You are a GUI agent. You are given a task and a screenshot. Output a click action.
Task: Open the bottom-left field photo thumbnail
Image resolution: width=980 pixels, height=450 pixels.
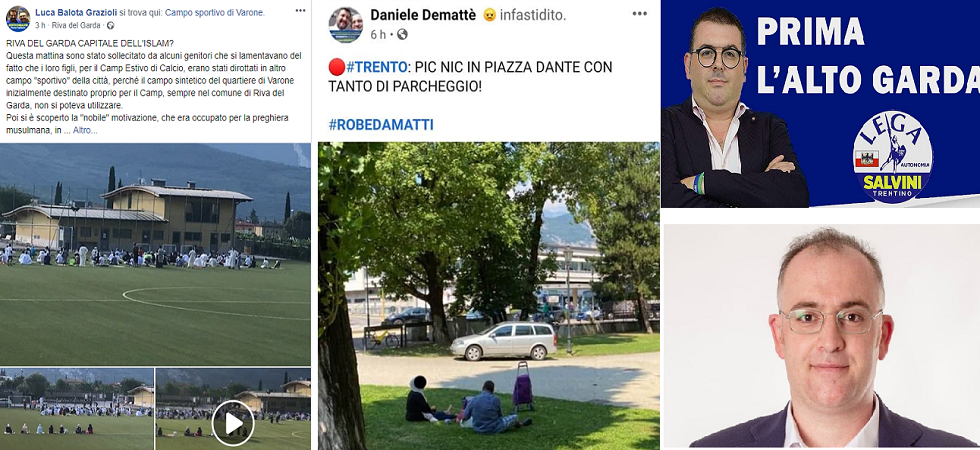(x=76, y=409)
